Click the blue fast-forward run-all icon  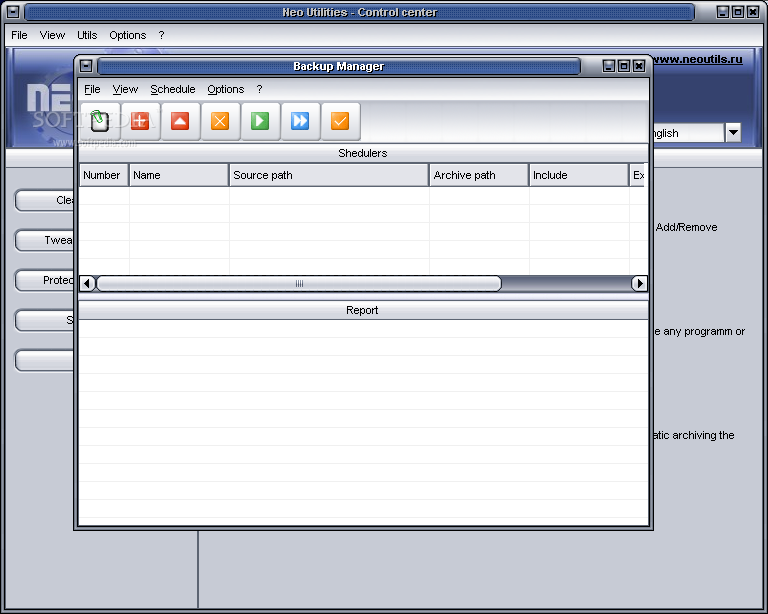click(x=300, y=121)
